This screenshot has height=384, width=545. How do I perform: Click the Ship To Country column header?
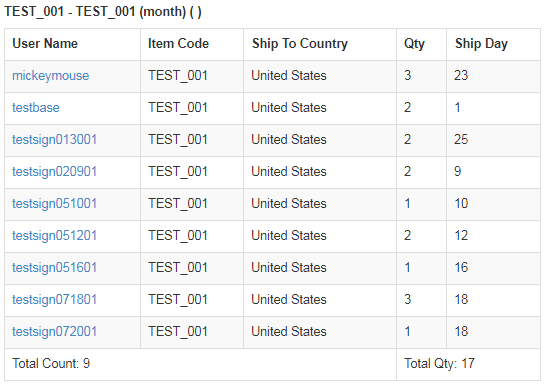click(300, 44)
